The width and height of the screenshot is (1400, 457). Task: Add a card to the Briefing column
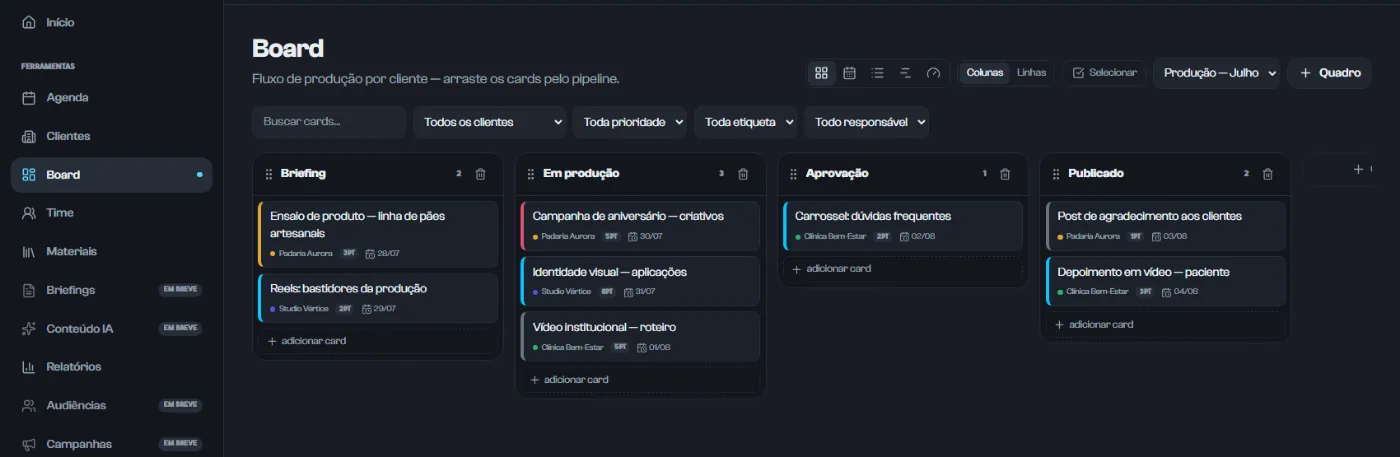click(377, 341)
